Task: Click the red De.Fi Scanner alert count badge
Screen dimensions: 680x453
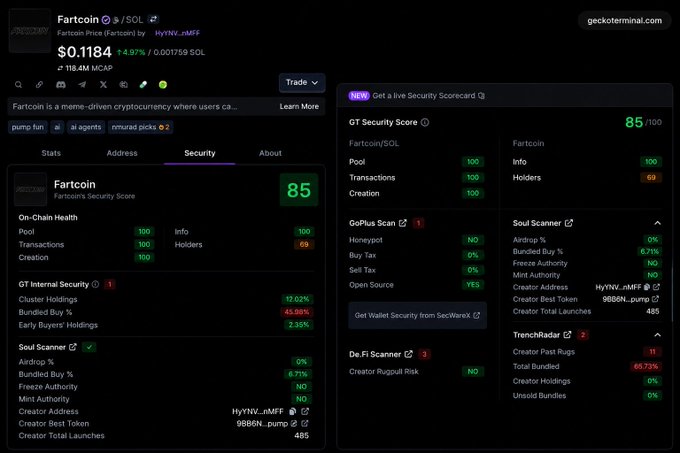Action: tap(424, 354)
